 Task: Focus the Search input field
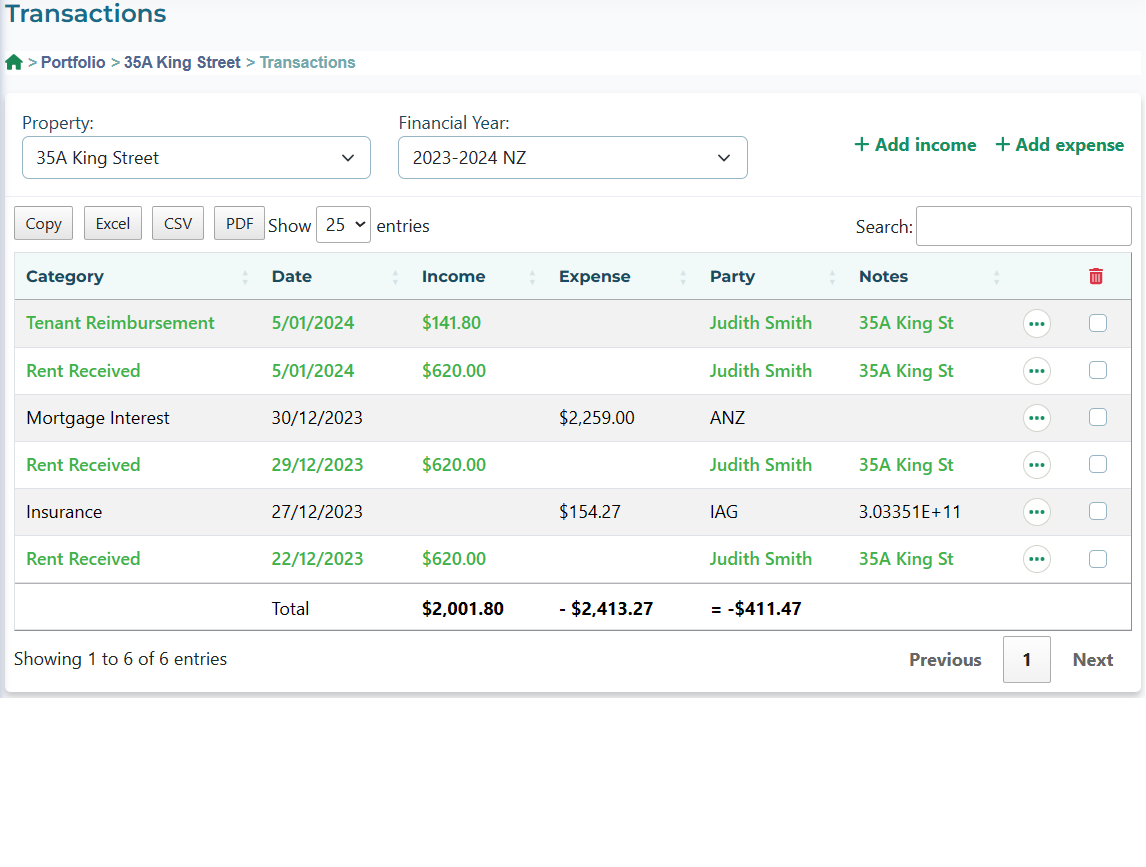(1023, 226)
